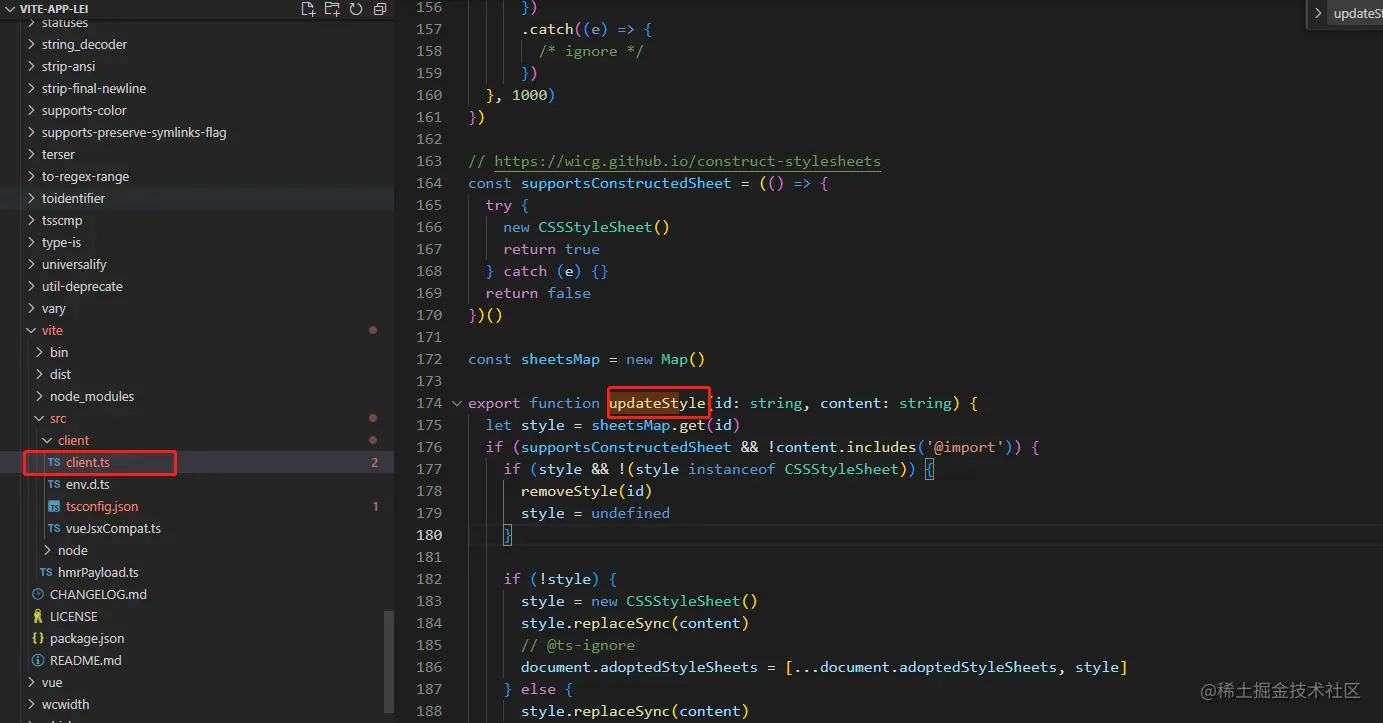Click line number 180 in the gutter
This screenshot has width=1383, height=723.
click(x=428, y=535)
